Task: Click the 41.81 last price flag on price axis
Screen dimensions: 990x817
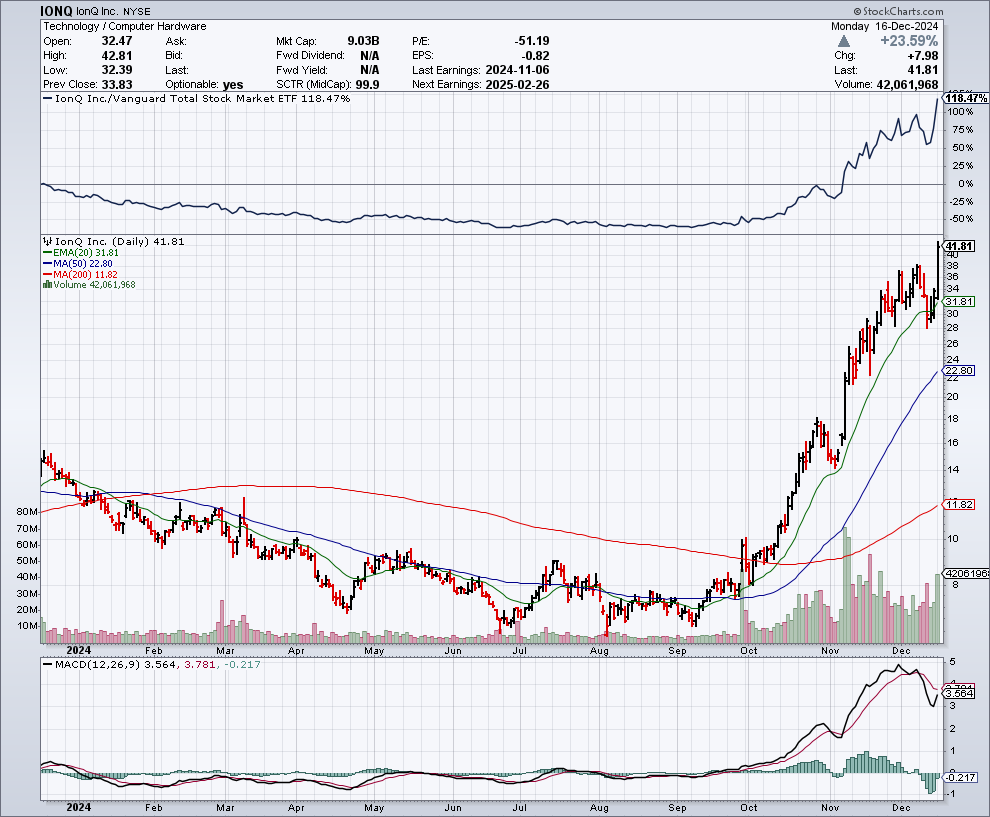Action: pyautogui.click(x=959, y=246)
